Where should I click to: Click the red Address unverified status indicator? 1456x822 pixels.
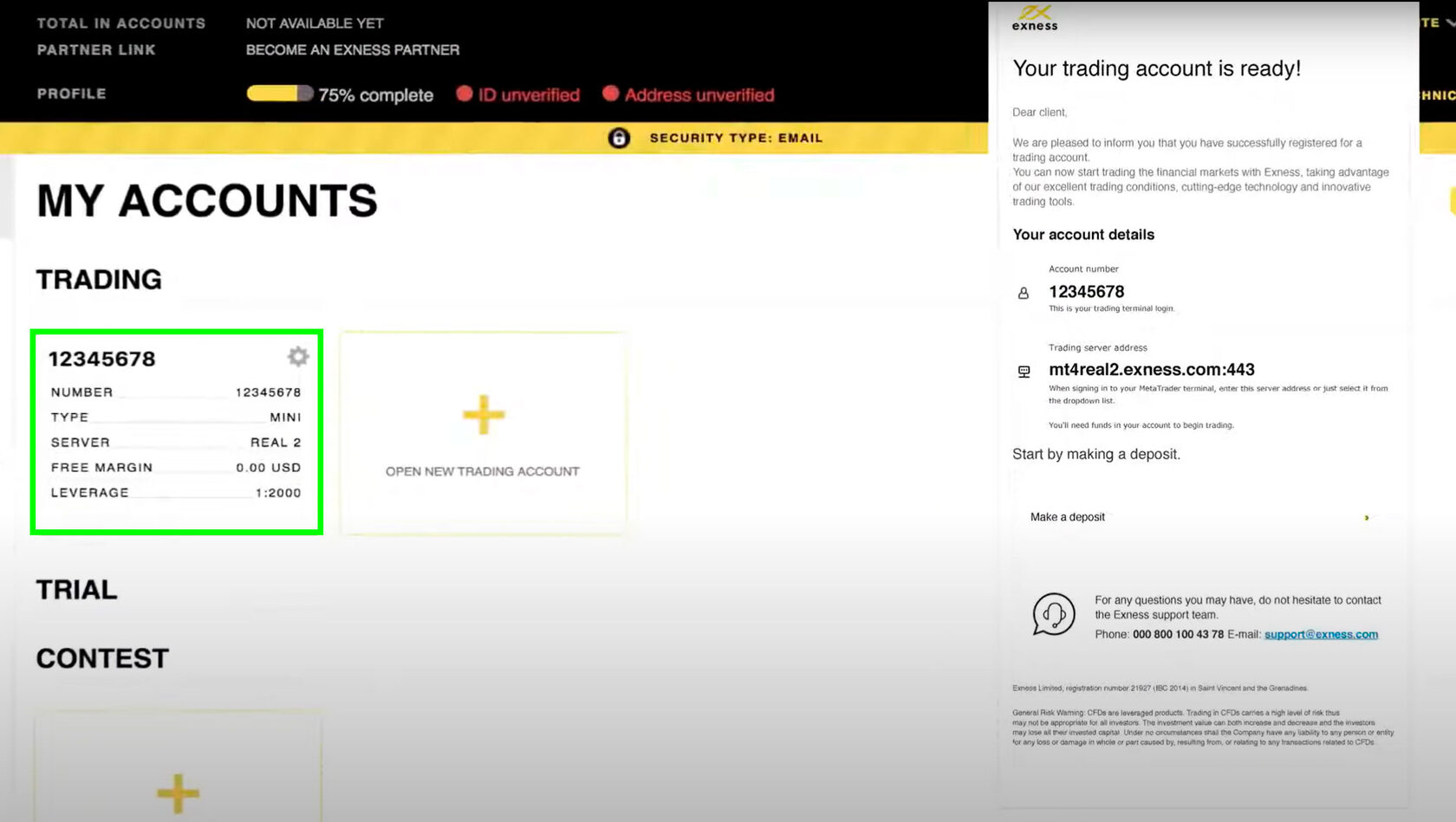[614, 94]
